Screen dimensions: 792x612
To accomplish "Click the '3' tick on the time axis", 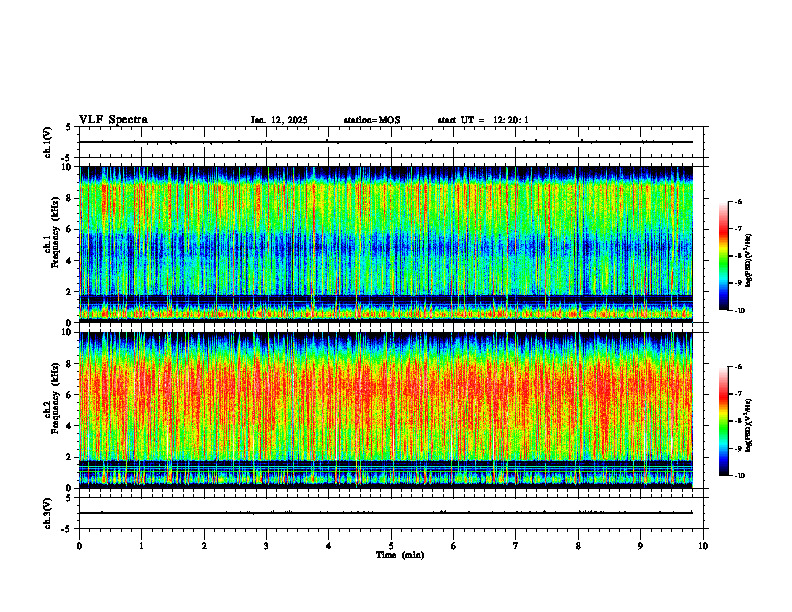I will point(266,546).
